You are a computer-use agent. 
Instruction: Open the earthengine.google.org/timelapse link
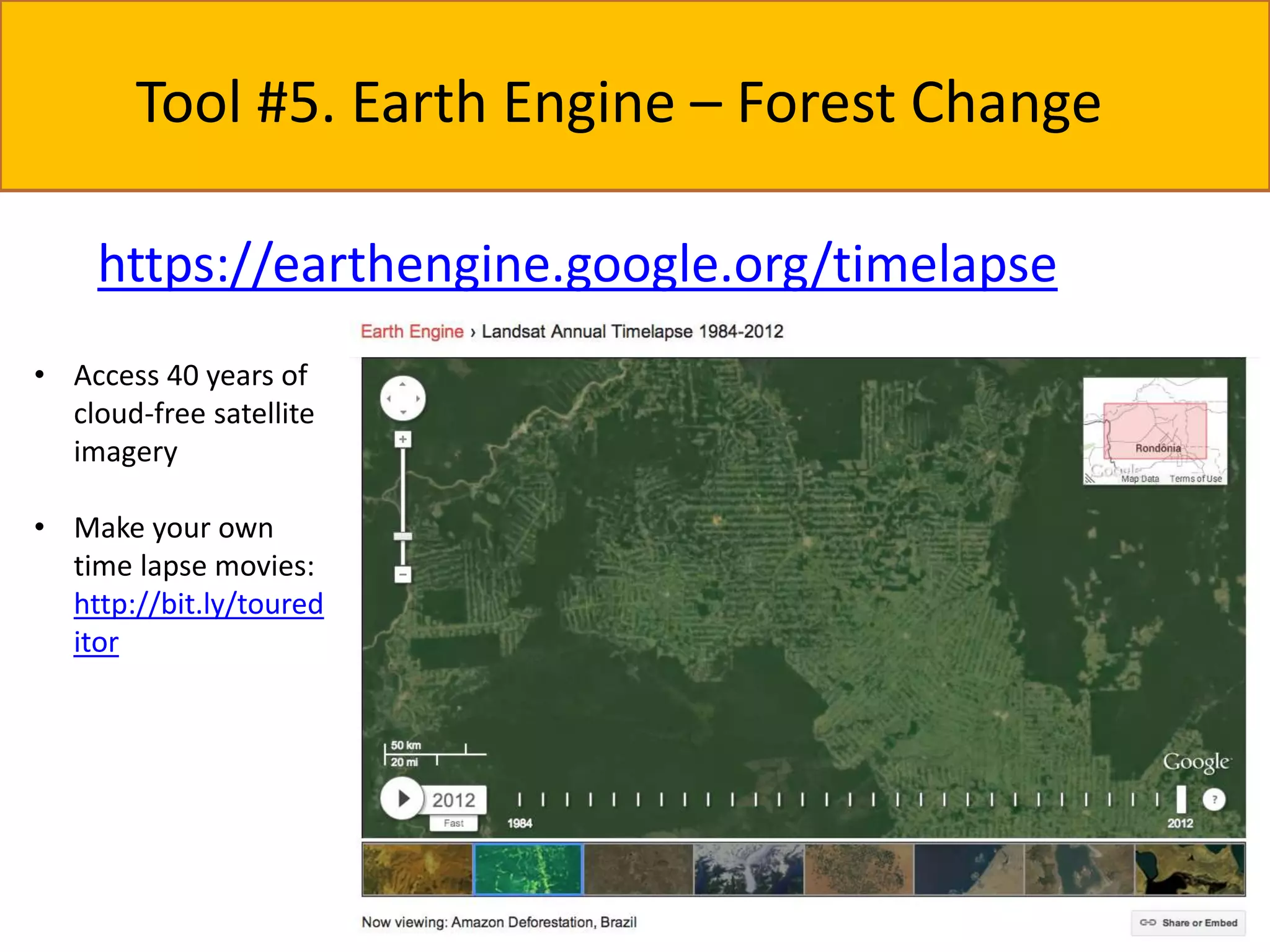tap(577, 264)
